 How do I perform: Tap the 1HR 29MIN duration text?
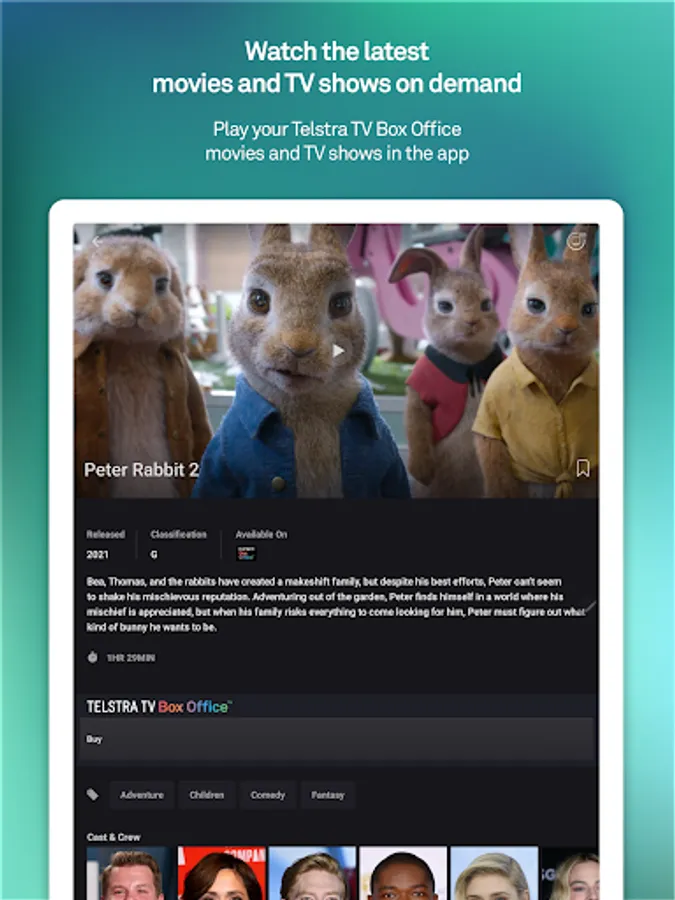tap(131, 658)
